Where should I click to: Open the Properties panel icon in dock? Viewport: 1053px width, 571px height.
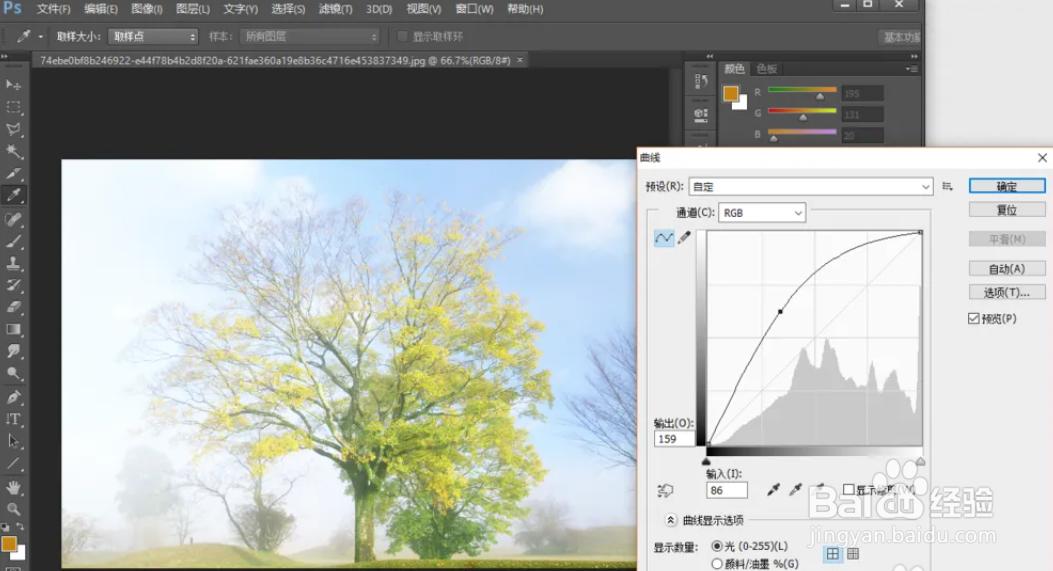pos(701,115)
